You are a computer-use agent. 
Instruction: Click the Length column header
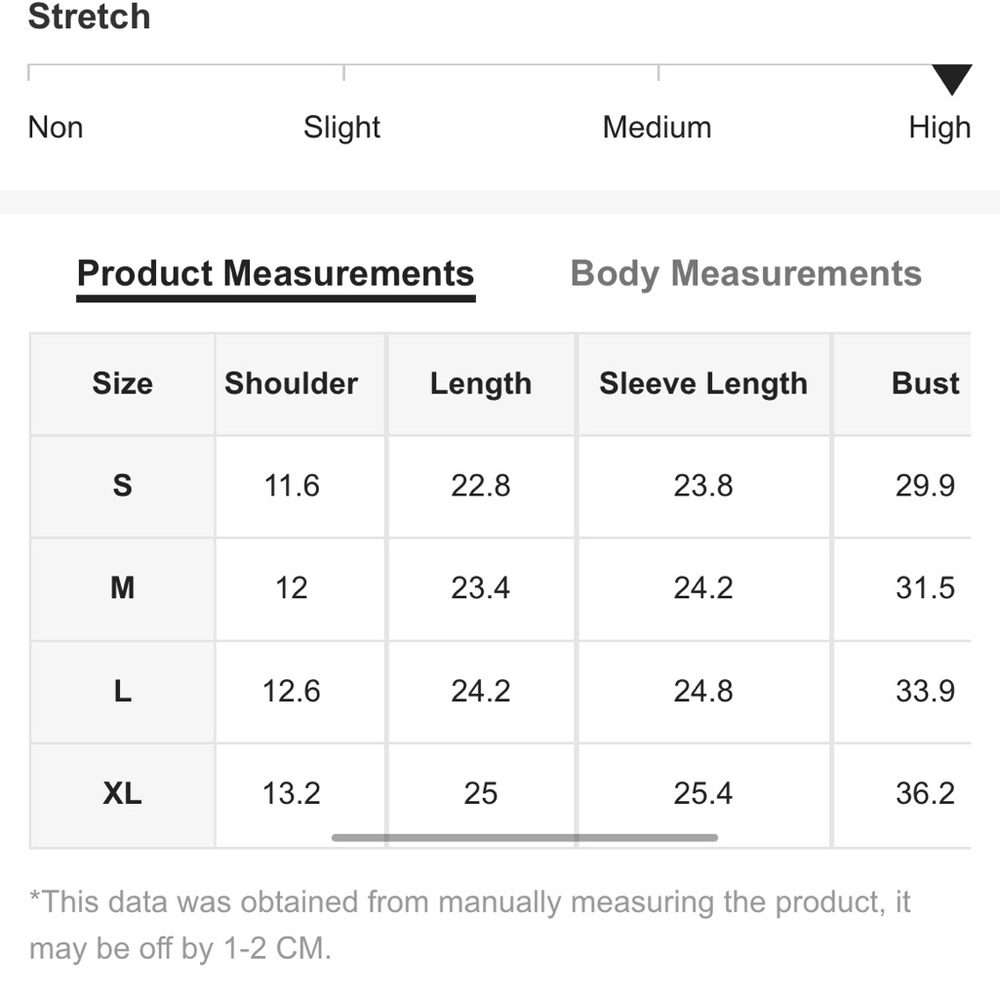481,384
